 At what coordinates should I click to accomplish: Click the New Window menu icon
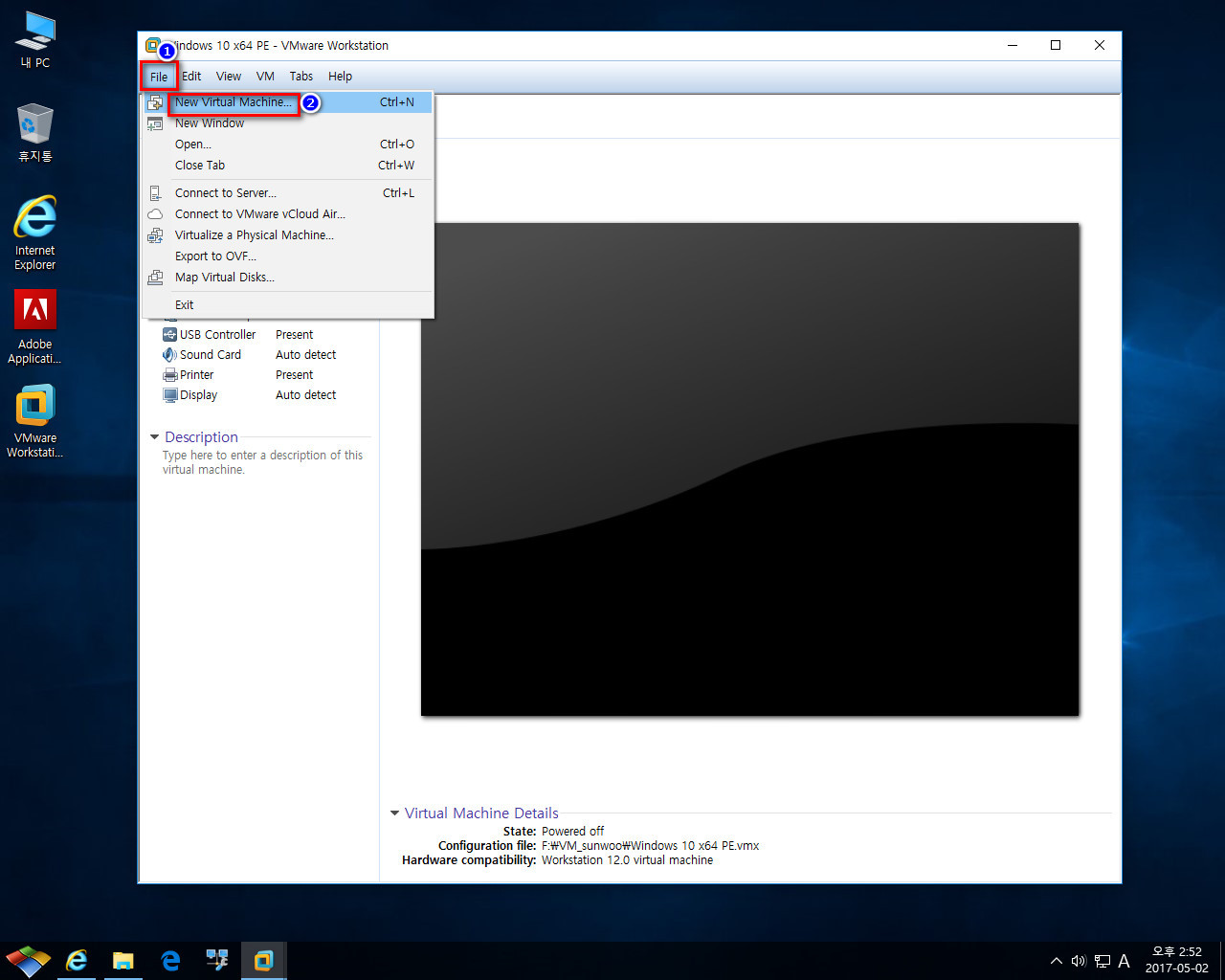[x=155, y=123]
